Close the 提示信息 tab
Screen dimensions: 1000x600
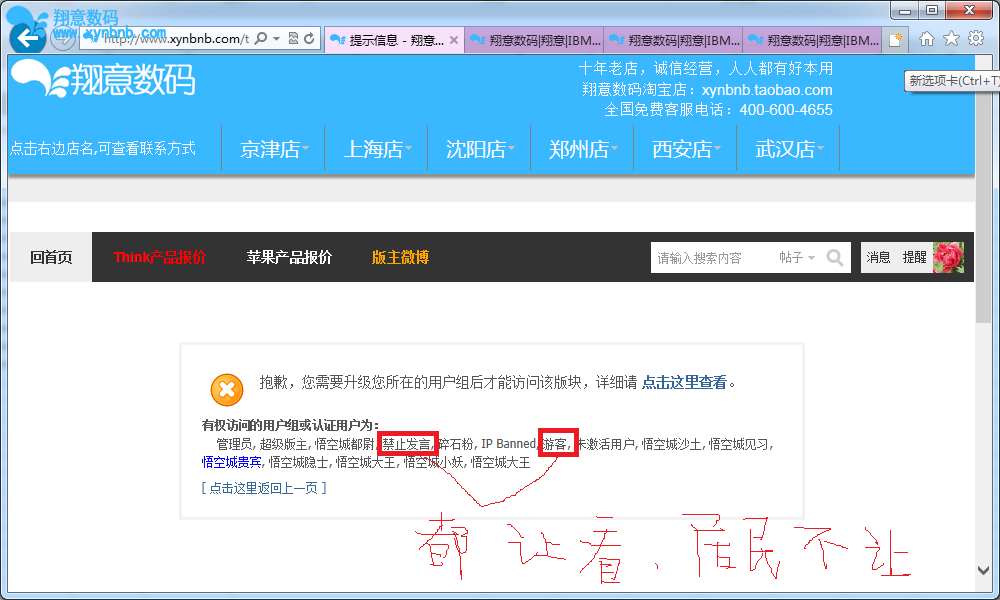click(x=453, y=40)
